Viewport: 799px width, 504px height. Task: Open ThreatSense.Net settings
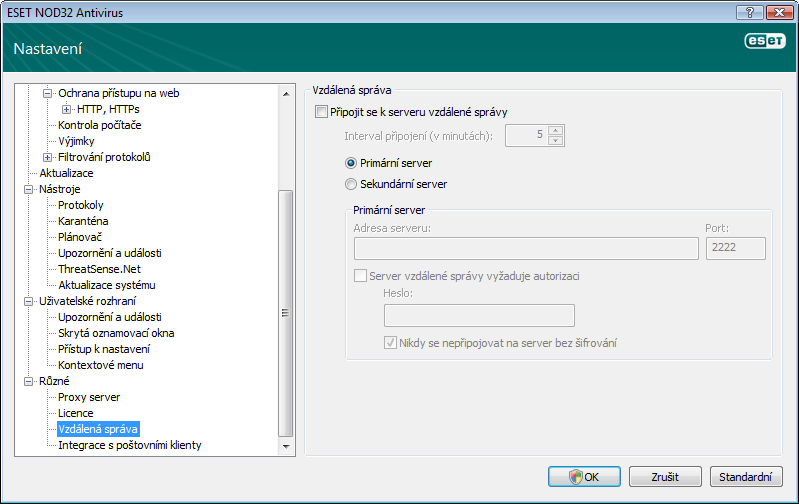point(99,269)
